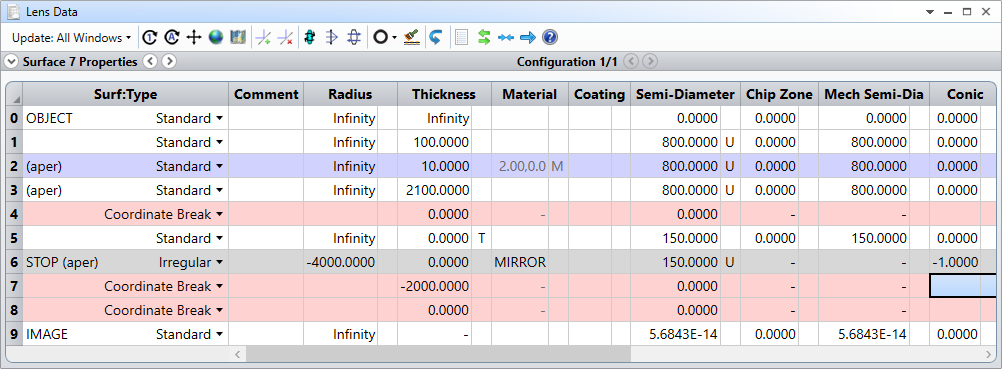Viewport: 1002px width, 369px height.
Task: Open Standard type dropdown on IMAGE row
Action: point(220,334)
